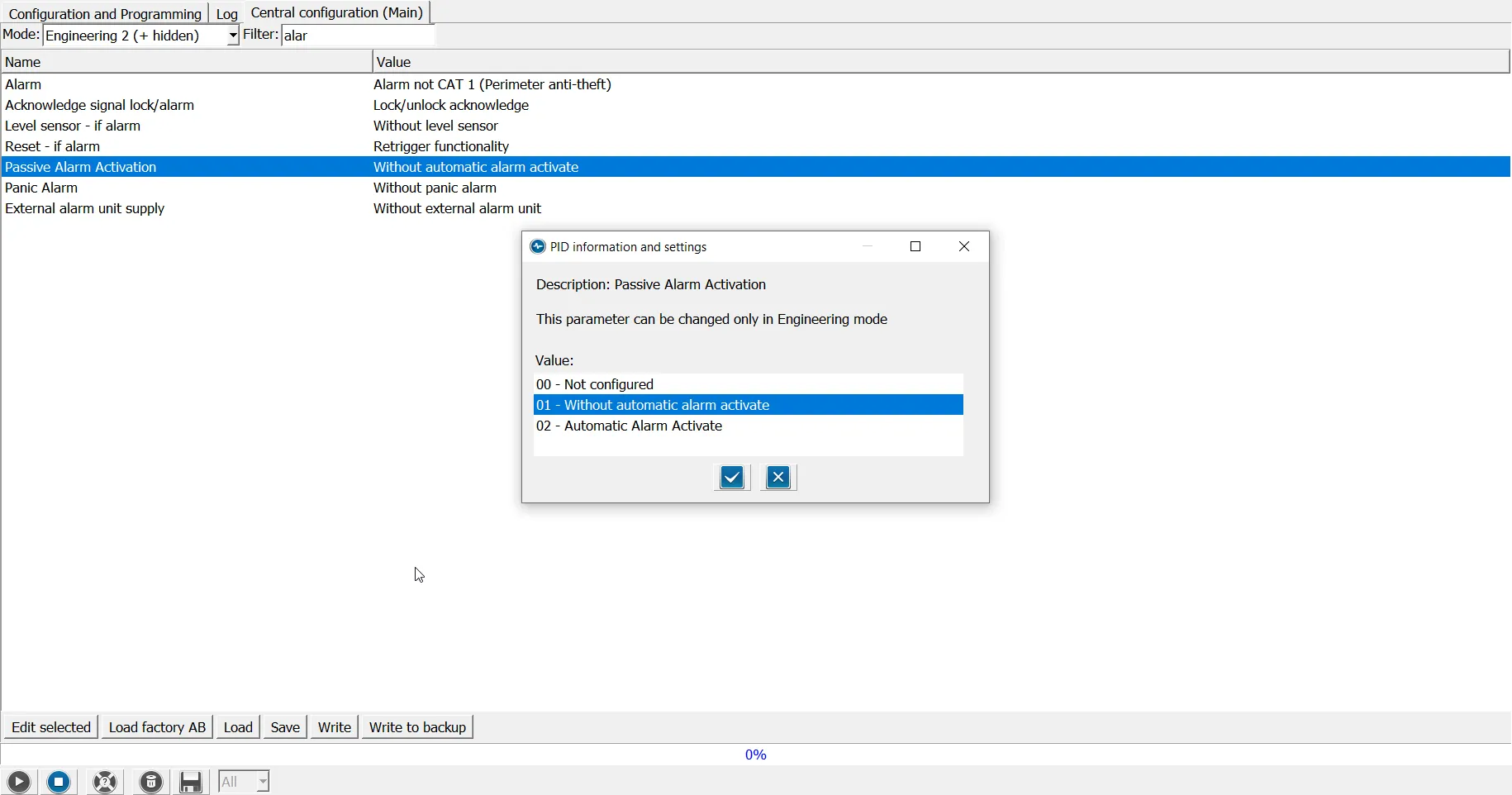Confirm dialog with the checkmark icon

(x=732, y=478)
